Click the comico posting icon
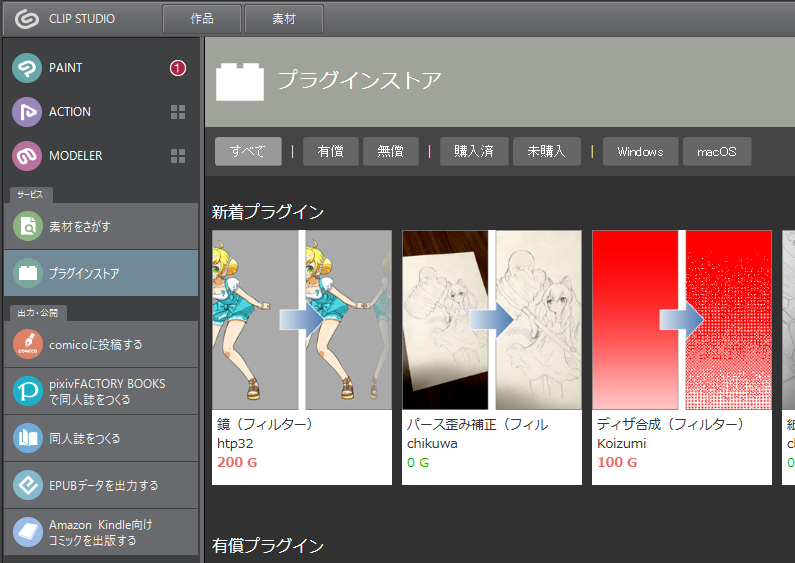The image size is (795, 563). point(28,344)
